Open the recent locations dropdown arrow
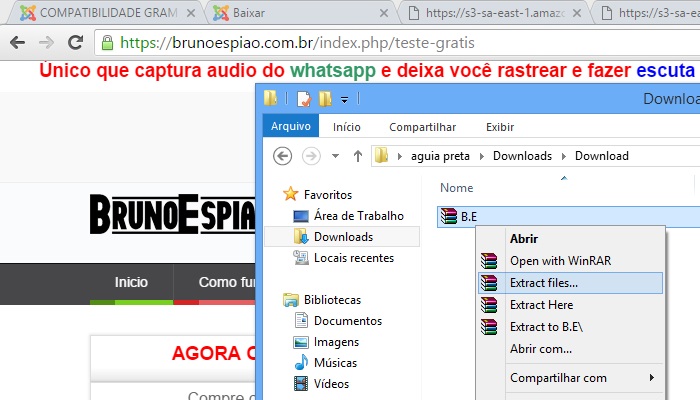This screenshot has height=400, width=700. pyautogui.click(x=334, y=156)
